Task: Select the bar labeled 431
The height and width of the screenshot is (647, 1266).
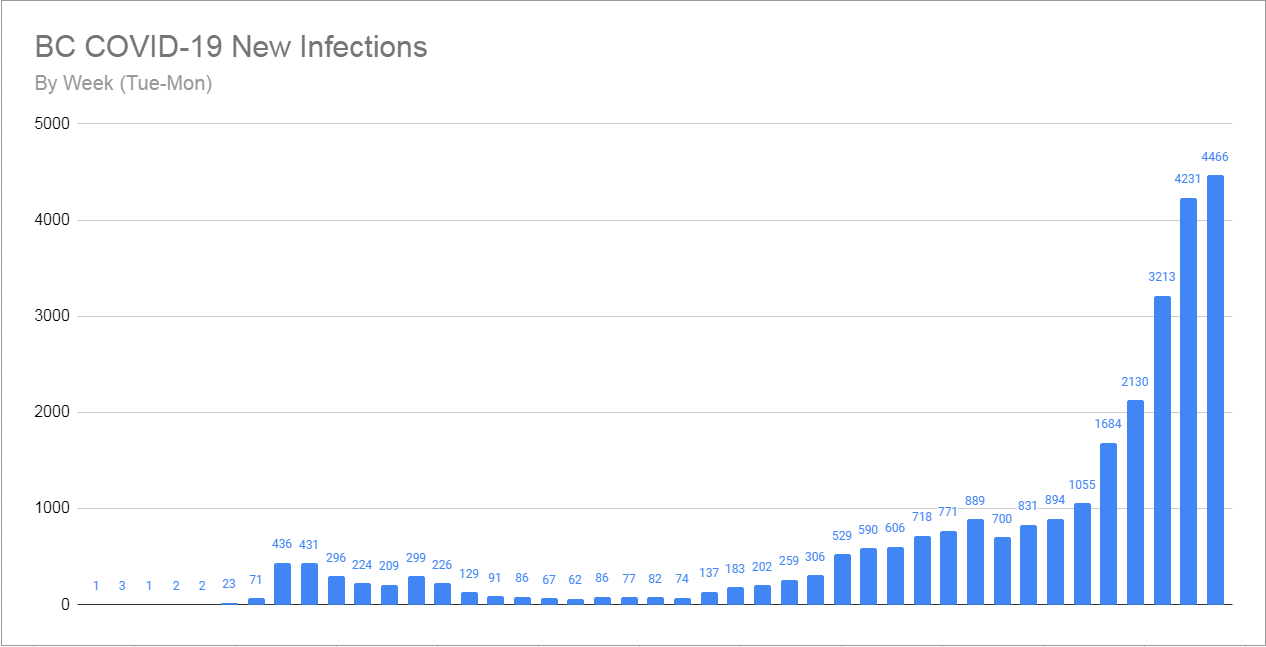Action: (309, 584)
